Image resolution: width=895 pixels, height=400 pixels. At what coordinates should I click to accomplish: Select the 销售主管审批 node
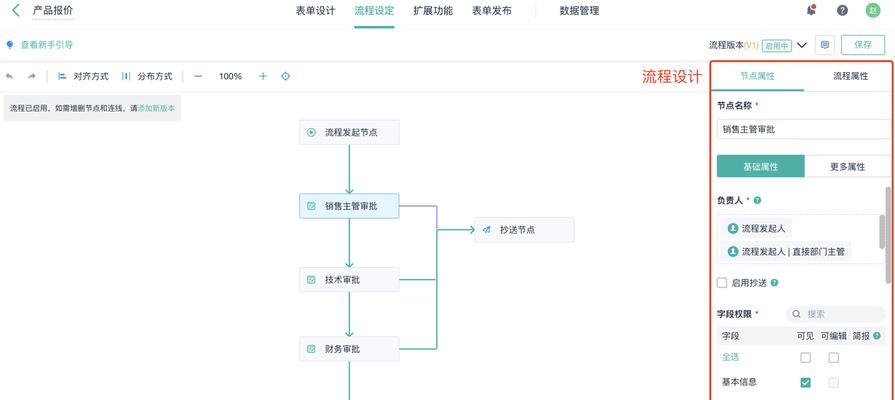point(349,206)
